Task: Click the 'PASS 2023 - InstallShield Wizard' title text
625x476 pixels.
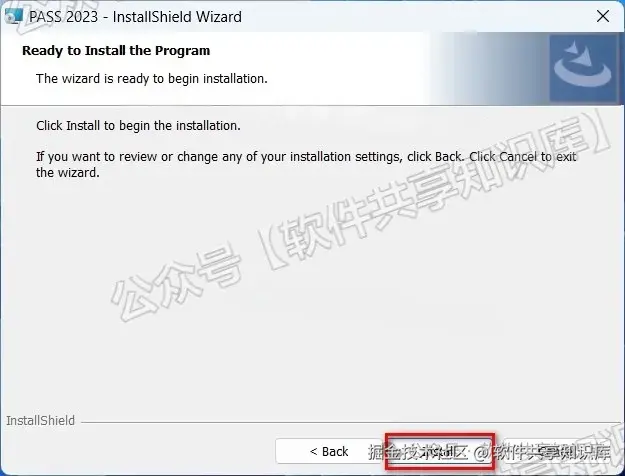Action: [136, 17]
